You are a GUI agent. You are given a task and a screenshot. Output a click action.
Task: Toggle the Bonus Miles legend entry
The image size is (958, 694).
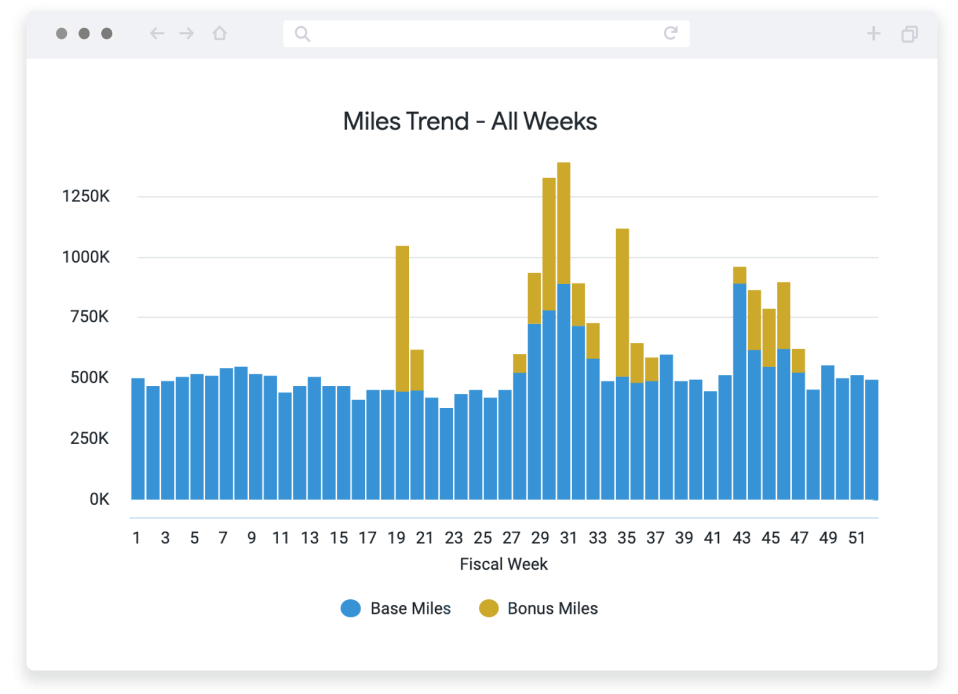(538, 608)
